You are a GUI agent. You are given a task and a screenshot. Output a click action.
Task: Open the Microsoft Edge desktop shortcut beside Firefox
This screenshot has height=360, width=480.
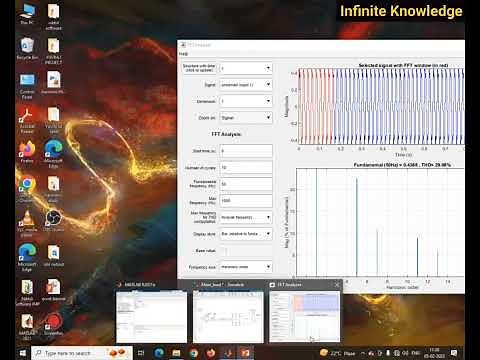click(x=53, y=152)
